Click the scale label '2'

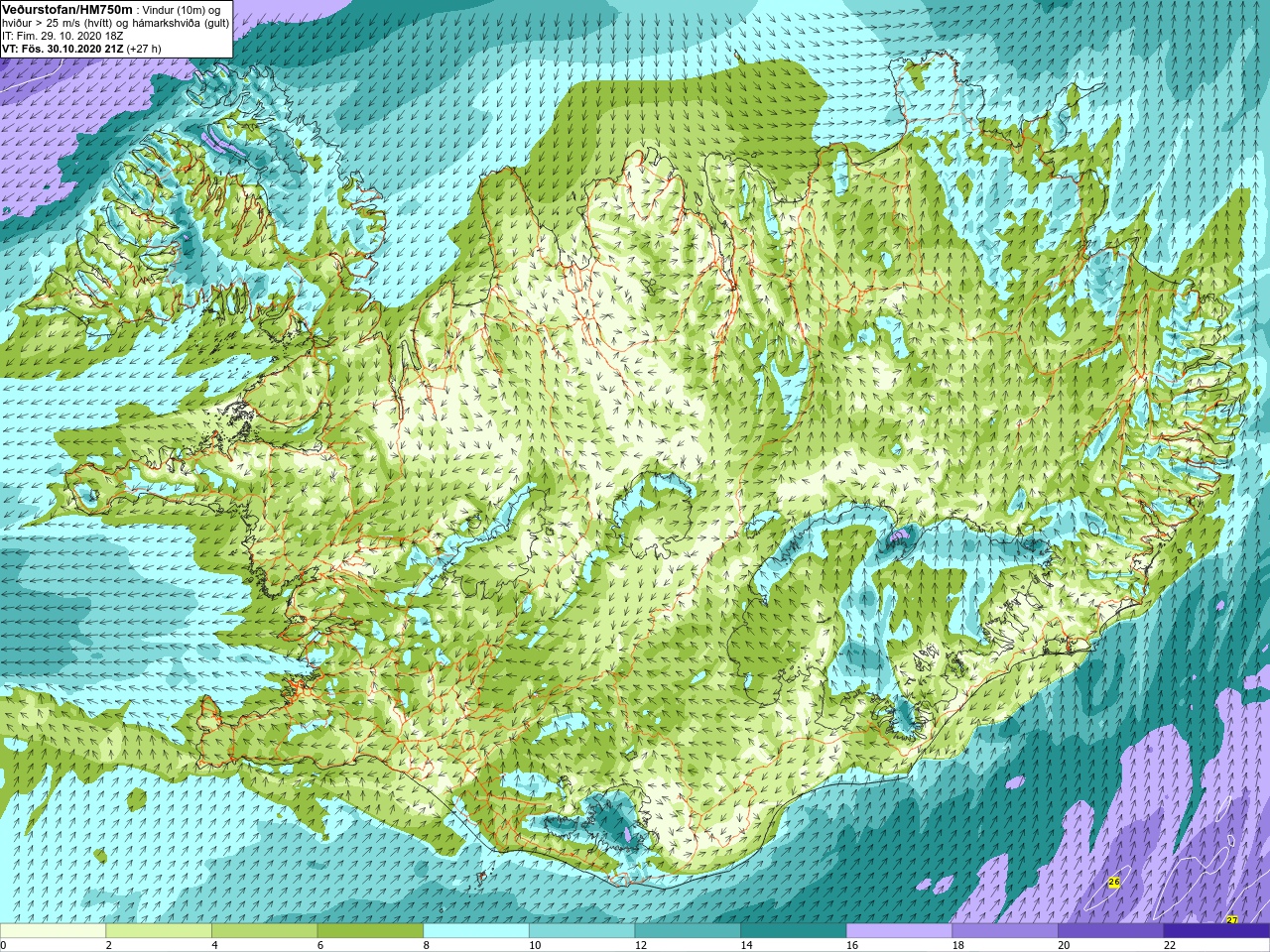tap(108, 945)
